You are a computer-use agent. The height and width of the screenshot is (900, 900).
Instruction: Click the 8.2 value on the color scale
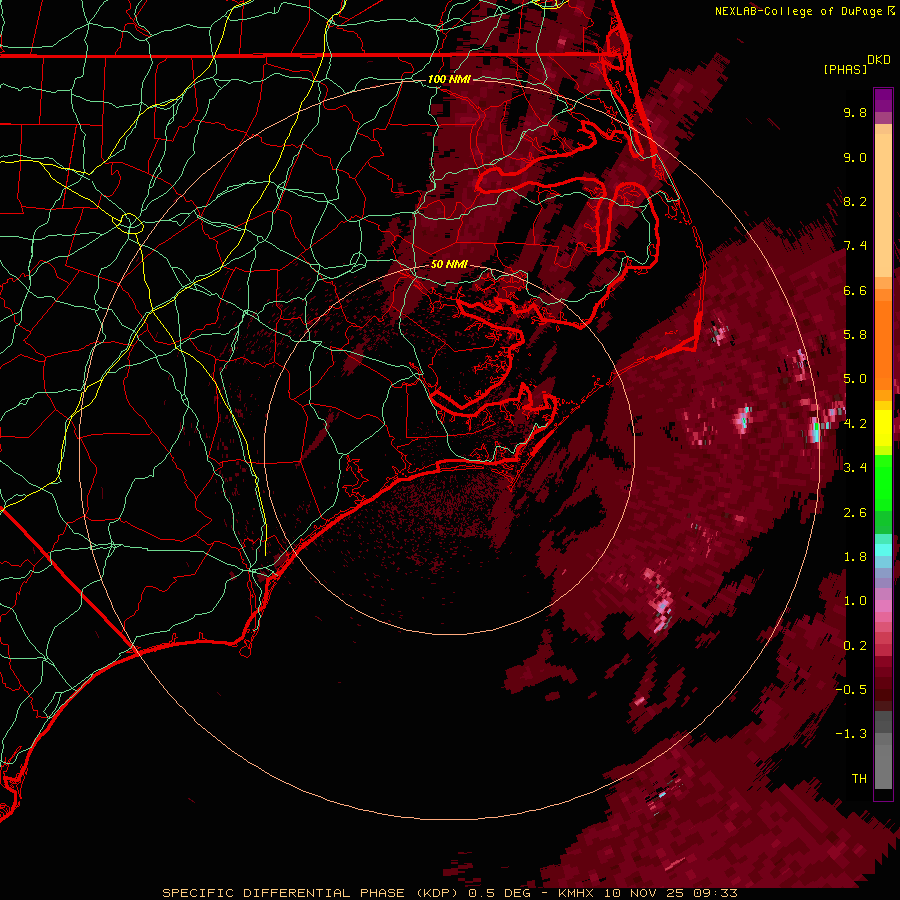tap(855, 201)
